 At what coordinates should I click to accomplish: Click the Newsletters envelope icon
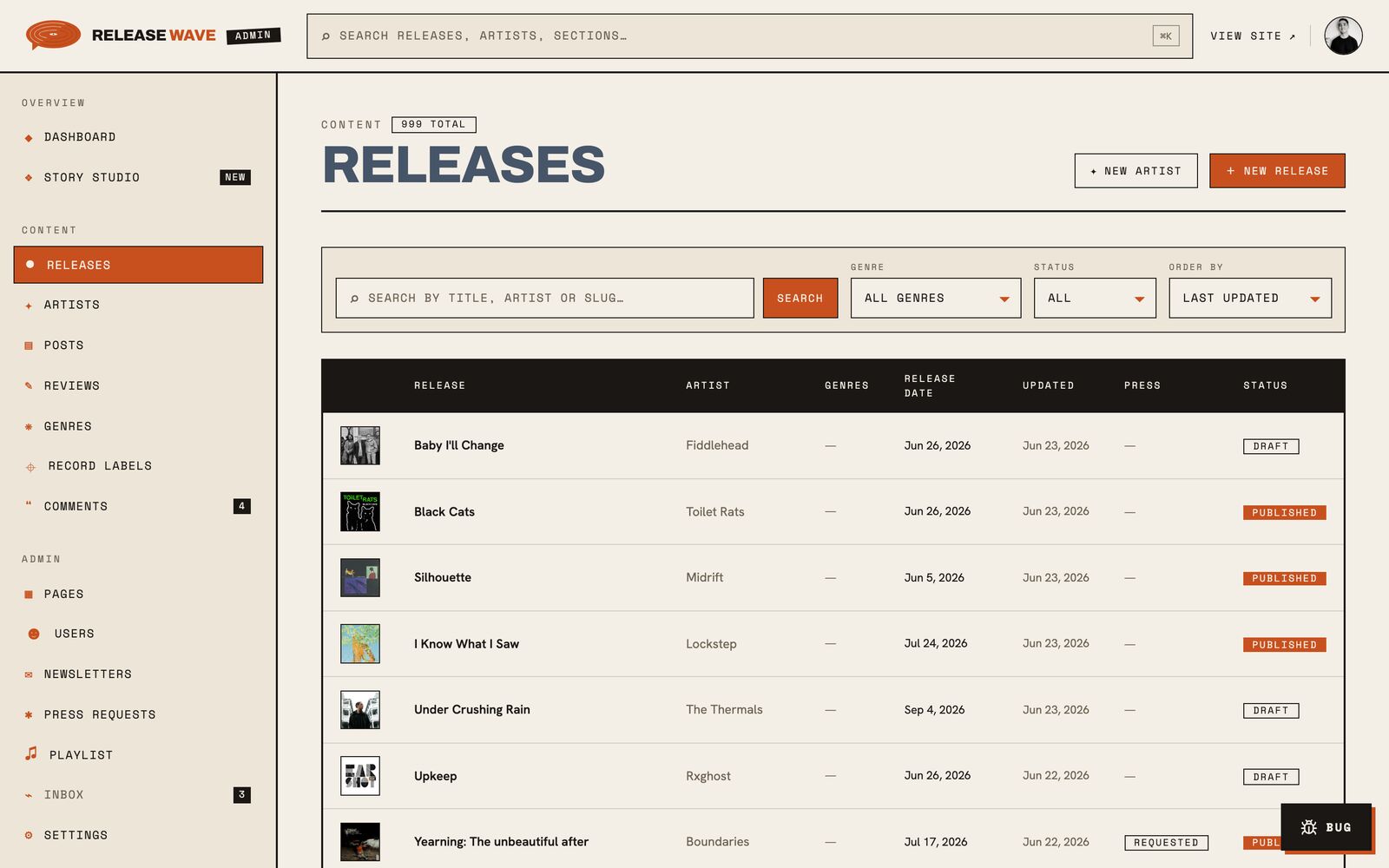[x=29, y=674]
